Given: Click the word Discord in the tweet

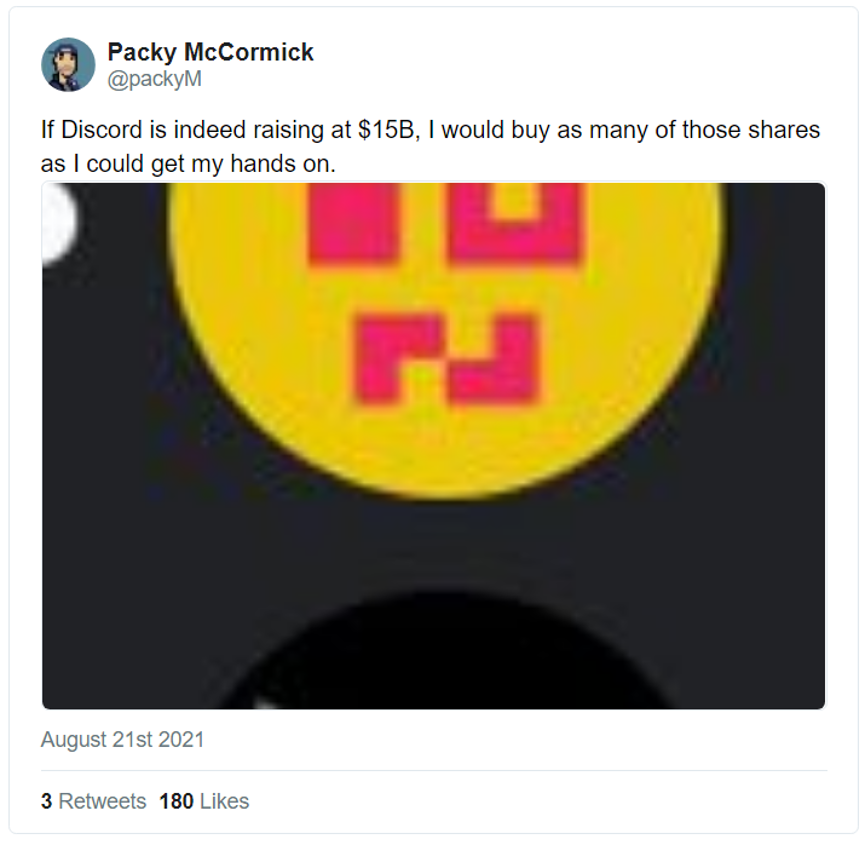Looking at the screenshot, I should pos(102,130).
